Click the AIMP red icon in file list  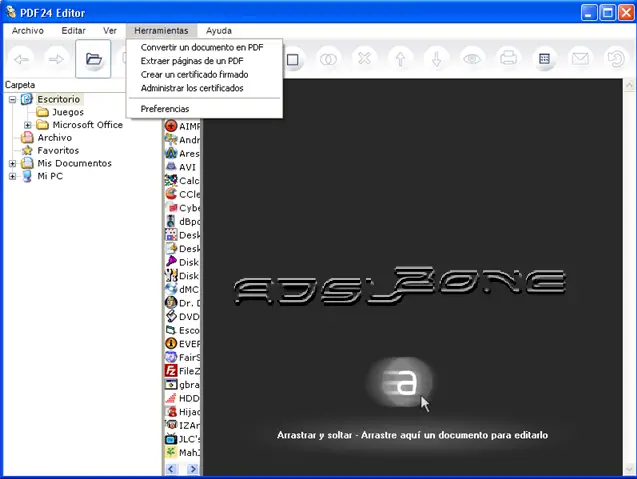pyautogui.click(x=171, y=126)
